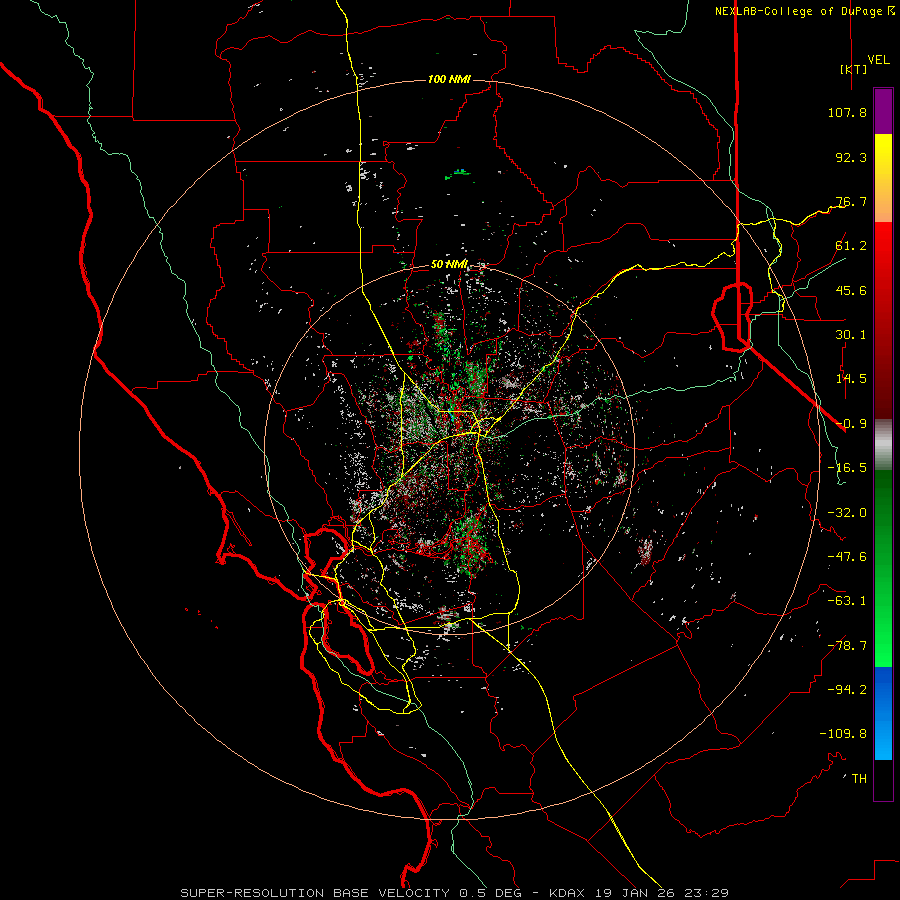Click the -32.0 scale value
900x900 pixels.
tap(847, 513)
